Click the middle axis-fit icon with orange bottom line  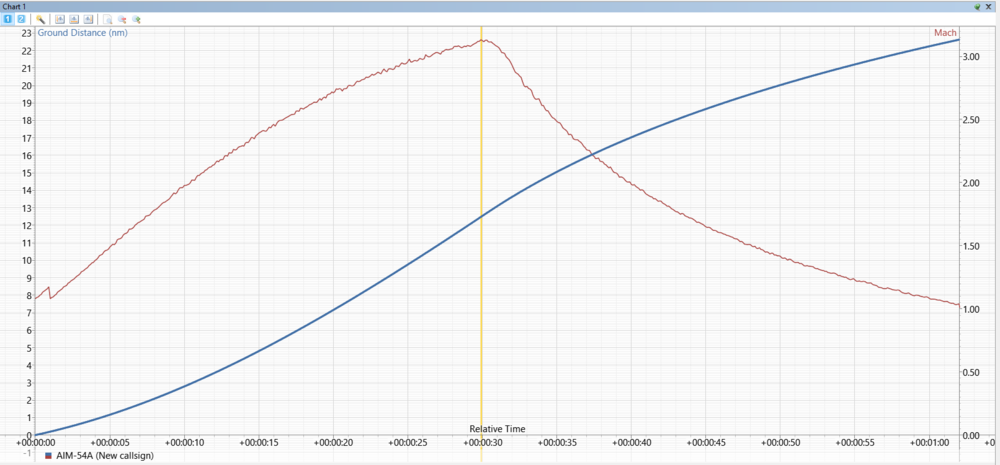pyautogui.click(x=74, y=19)
